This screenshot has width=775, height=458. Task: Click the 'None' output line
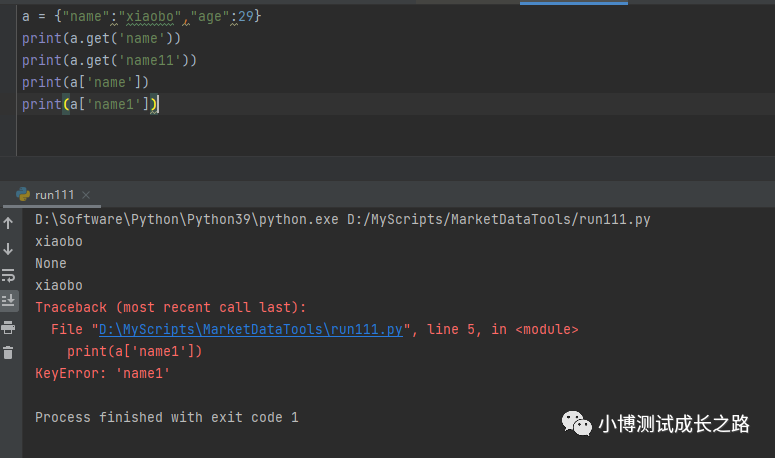[x=50, y=263]
